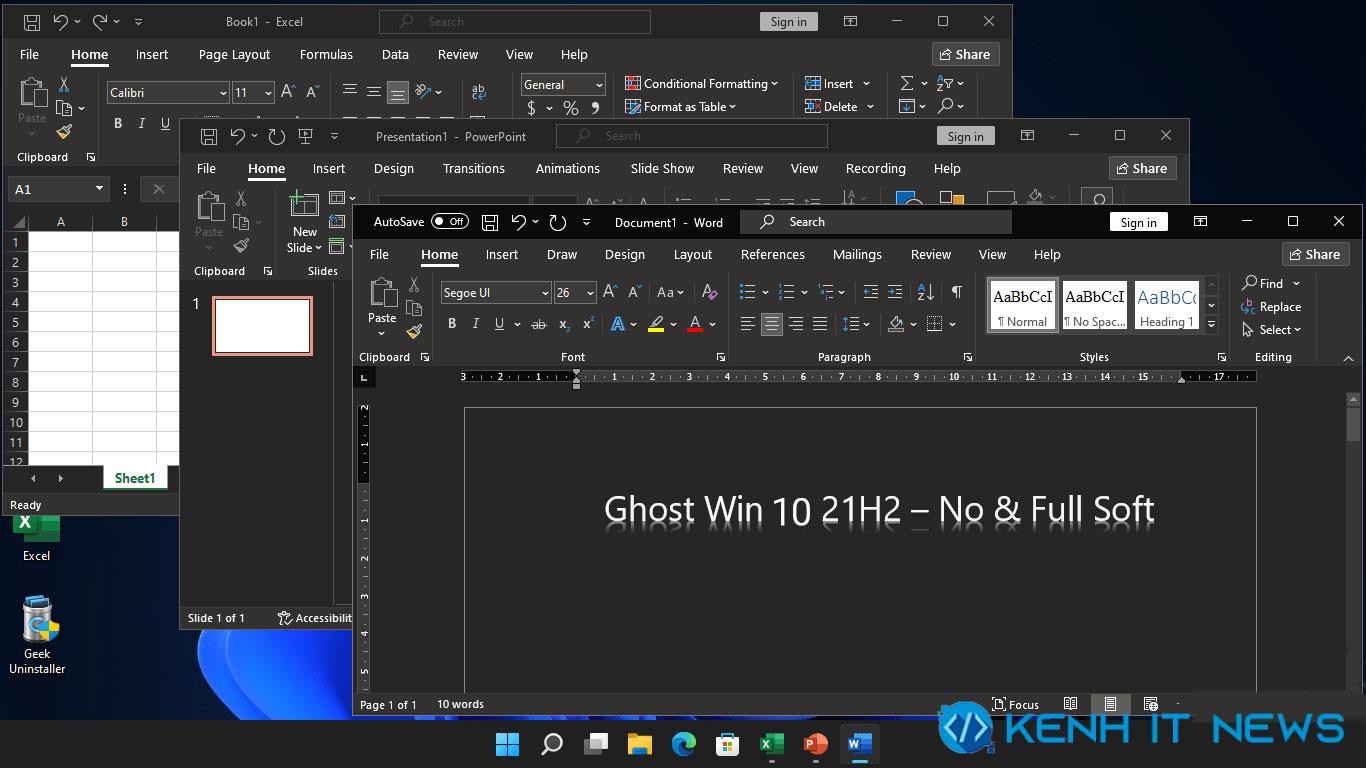Toggle Italic formatting in Word
The image size is (1366, 768).
[476, 324]
